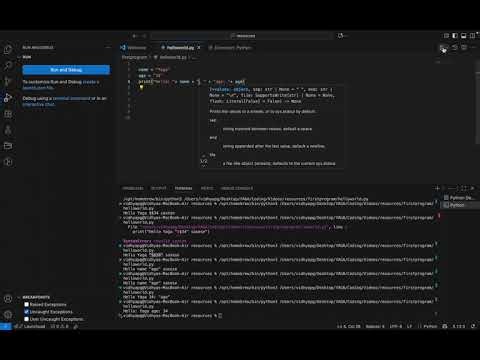Screen dimensions: 480x360
Task: Open the Manage gear icon
Action: click(8, 314)
